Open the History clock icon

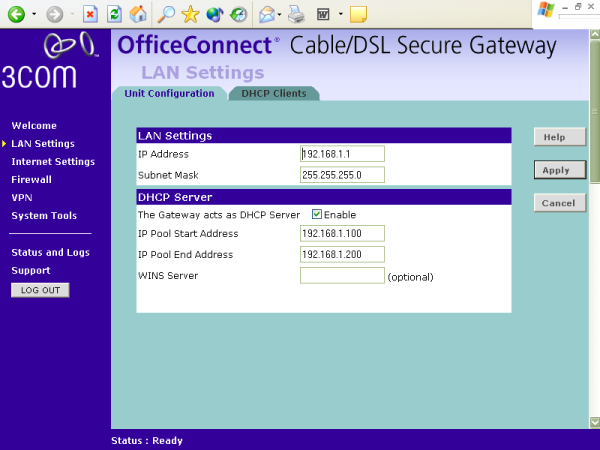coord(238,15)
